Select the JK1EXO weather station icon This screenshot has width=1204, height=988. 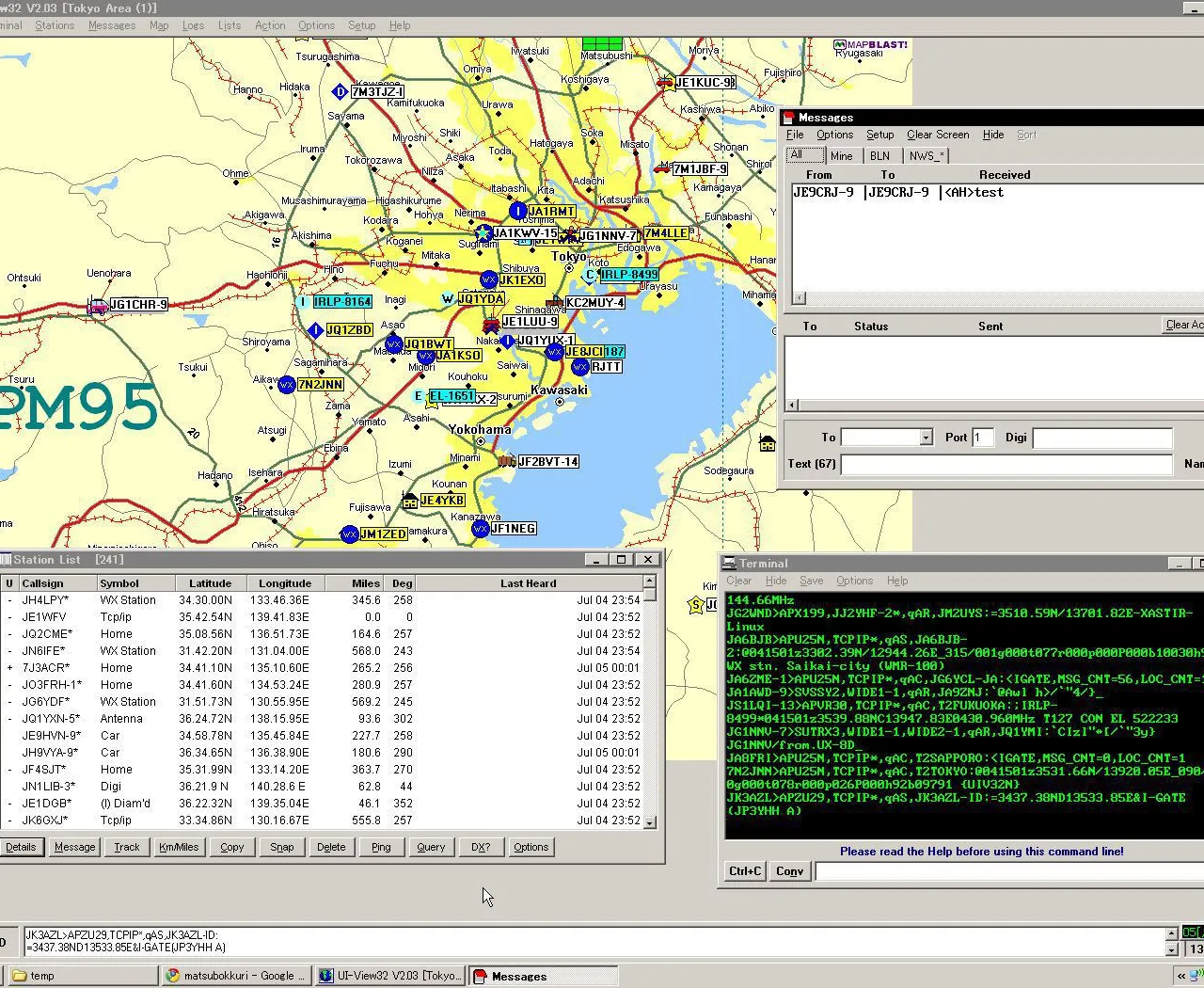(x=488, y=279)
